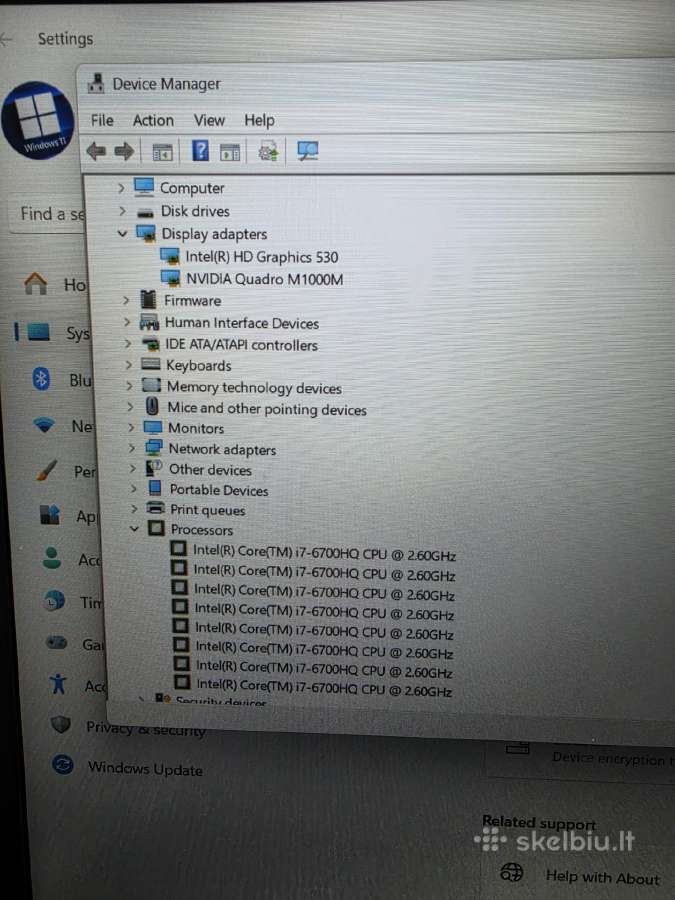Click the Privacy & security shield icon
The width and height of the screenshot is (675, 900).
pos(60,724)
